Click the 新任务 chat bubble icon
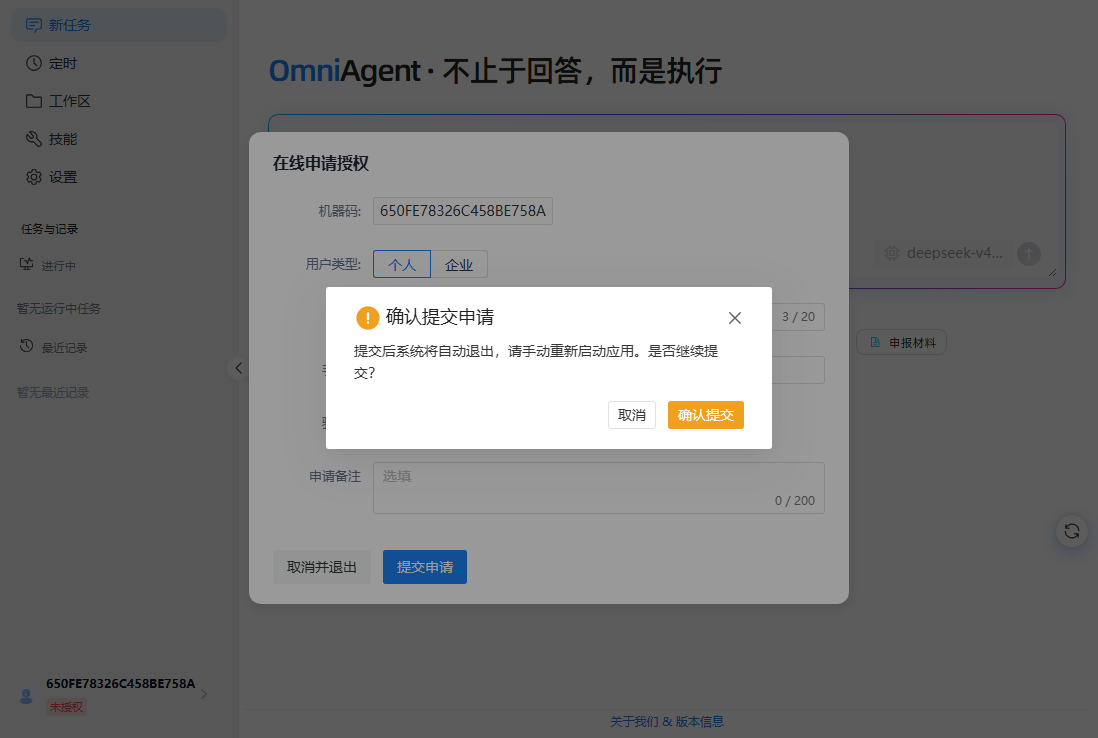This screenshot has height=738, width=1098. 34,25
